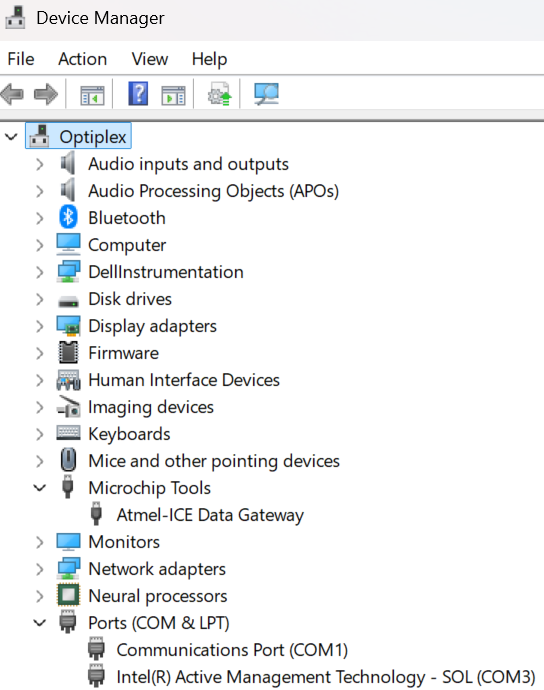Click the Communications Port (COM1) device icon
The height and width of the screenshot is (690, 544).
(96, 649)
